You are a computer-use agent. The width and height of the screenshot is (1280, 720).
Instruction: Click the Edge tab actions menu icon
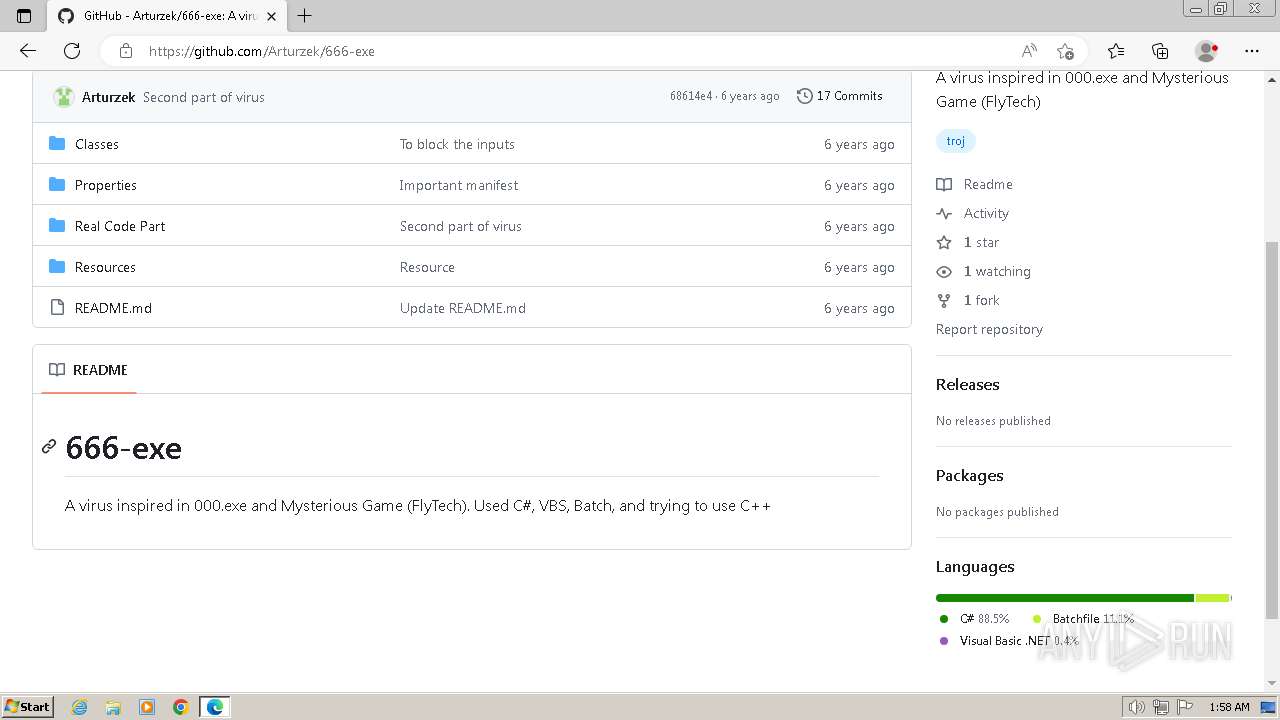coord(24,16)
